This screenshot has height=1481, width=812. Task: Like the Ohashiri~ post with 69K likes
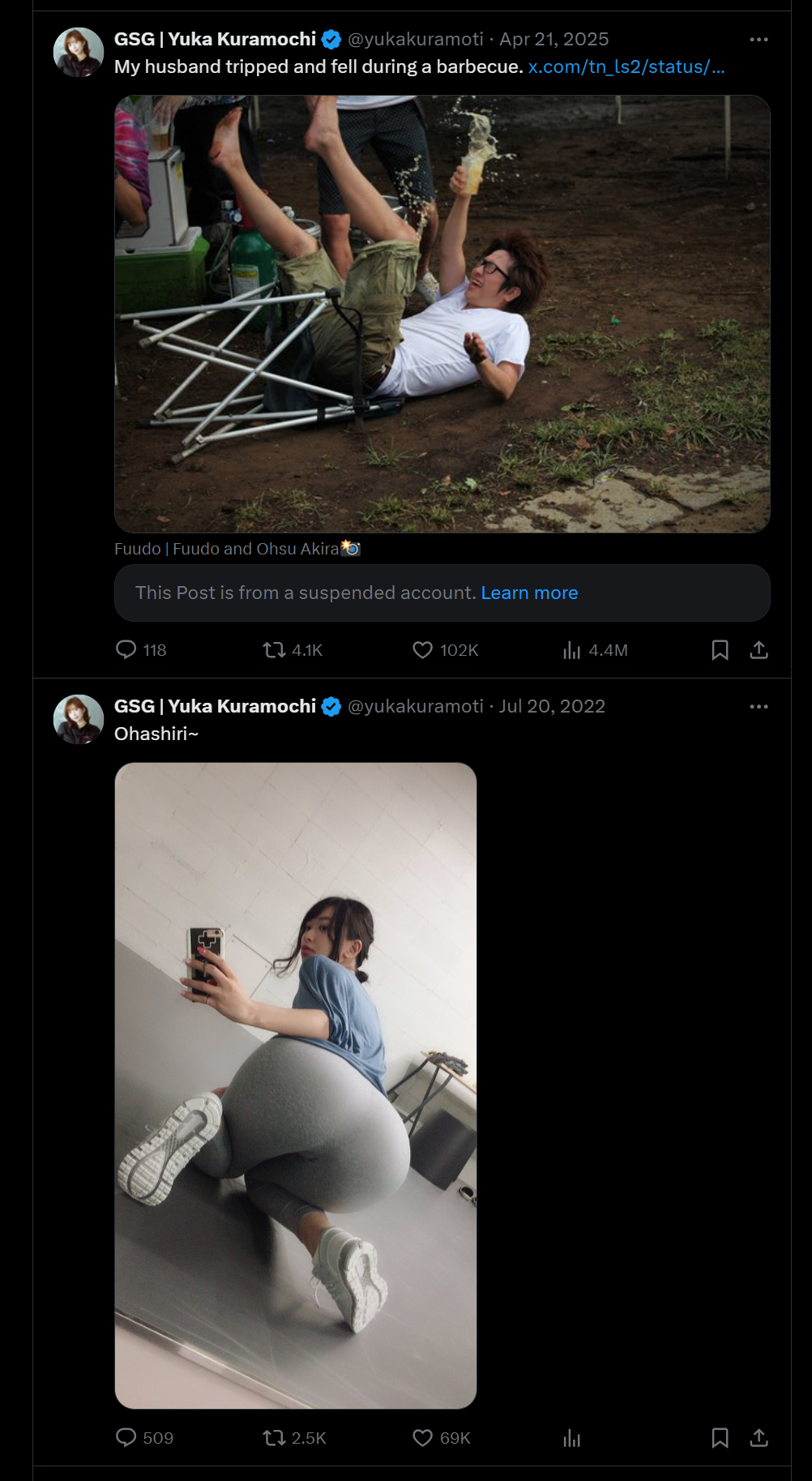tap(441, 1437)
